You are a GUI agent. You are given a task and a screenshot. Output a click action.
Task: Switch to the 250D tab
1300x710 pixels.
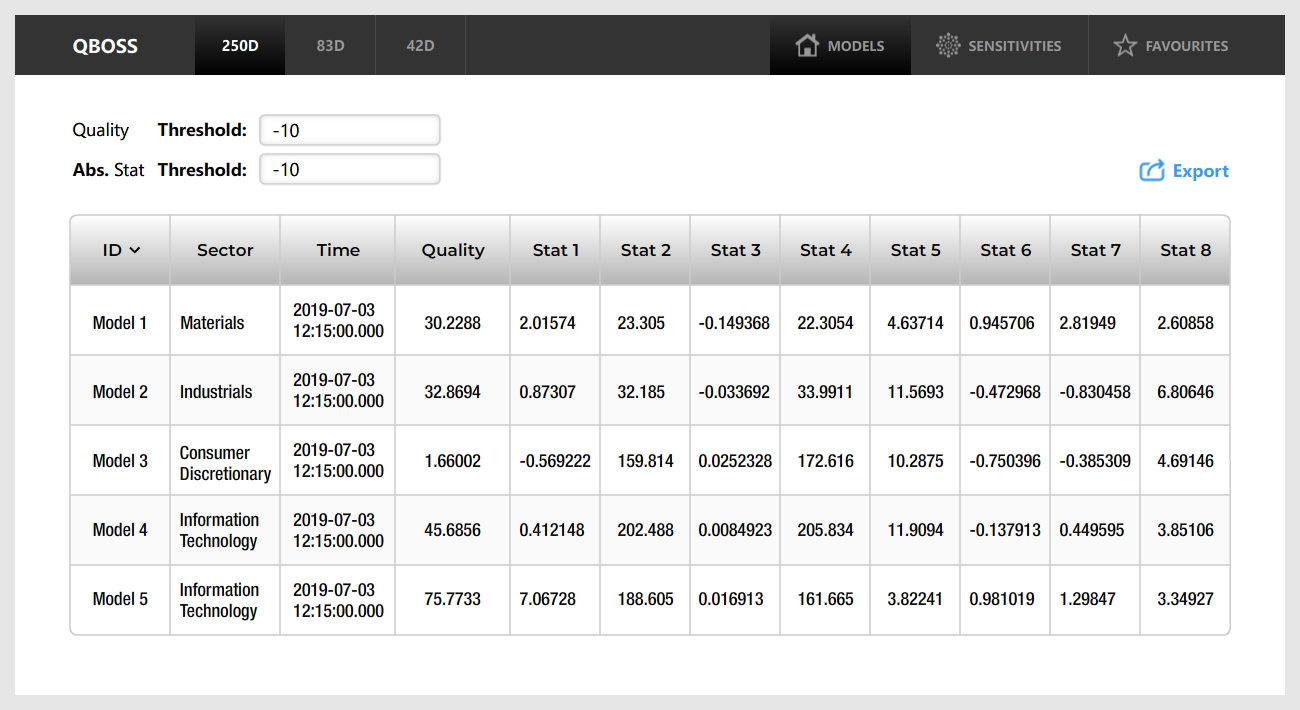click(240, 46)
